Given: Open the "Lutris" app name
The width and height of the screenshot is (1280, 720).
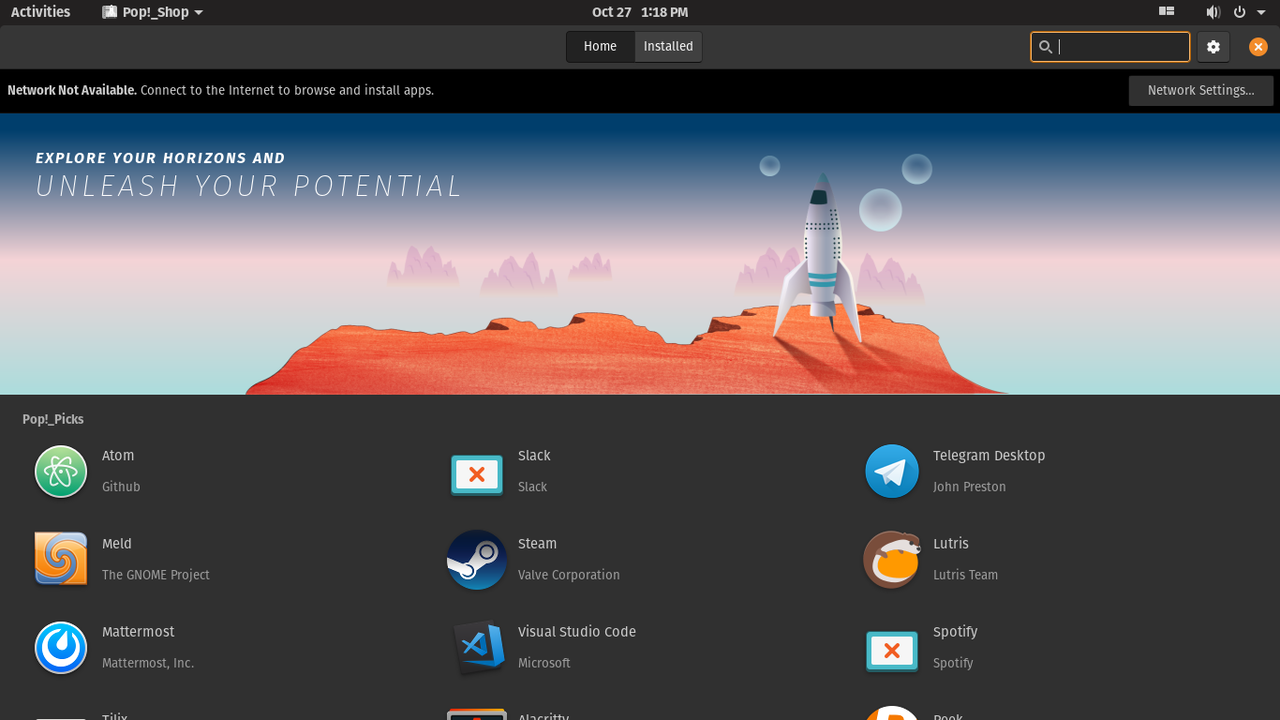Looking at the screenshot, I should pyautogui.click(x=951, y=544).
